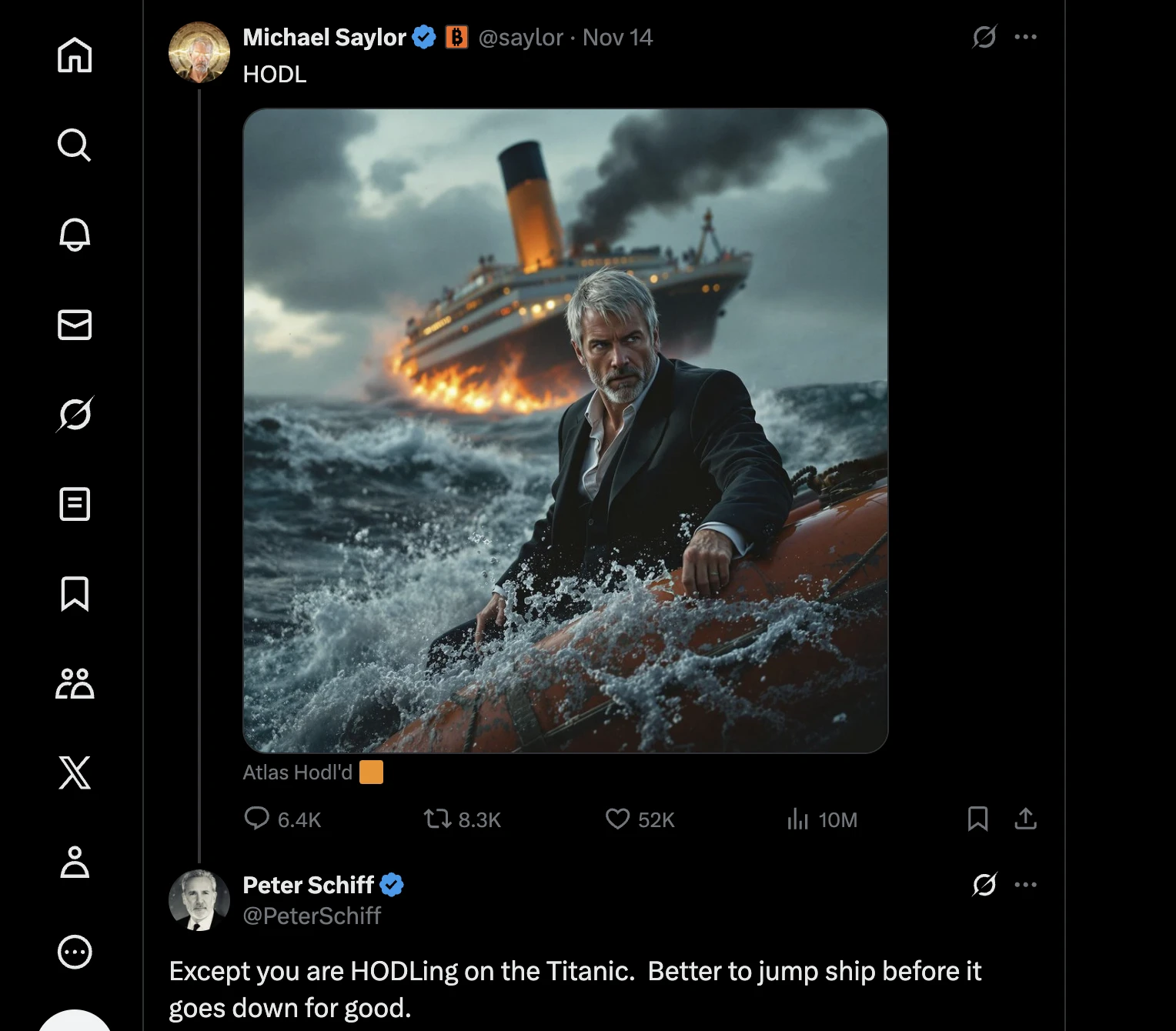Open Notifications from the sidebar
1176x1031 pixels.
[75, 235]
